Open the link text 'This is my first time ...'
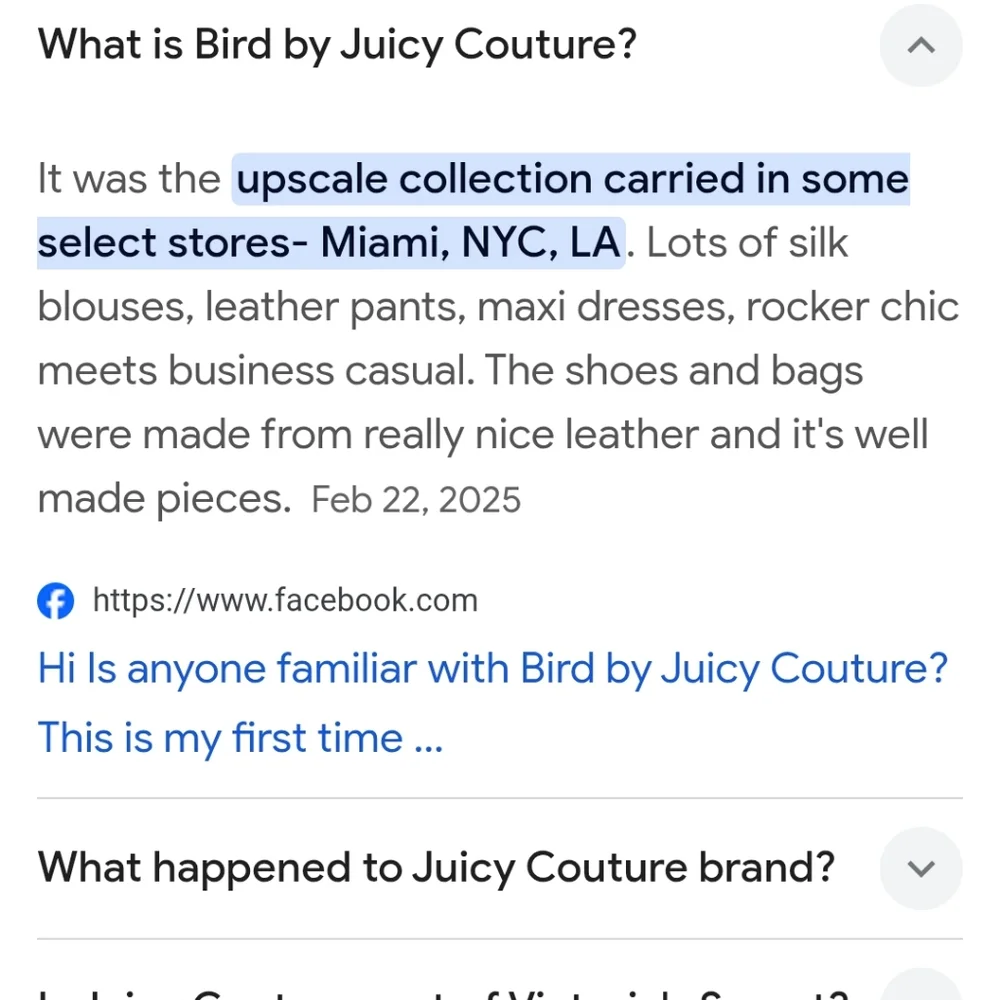 (240, 737)
